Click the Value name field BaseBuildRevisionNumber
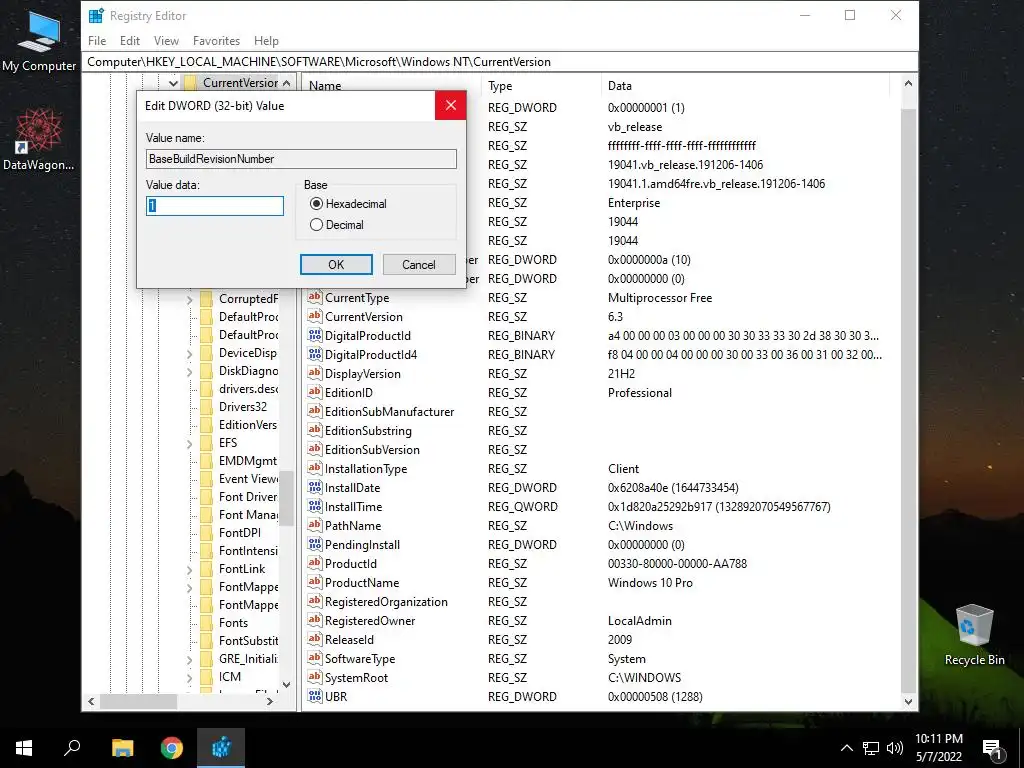This screenshot has height=768, width=1024. click(x=301, y=159)
